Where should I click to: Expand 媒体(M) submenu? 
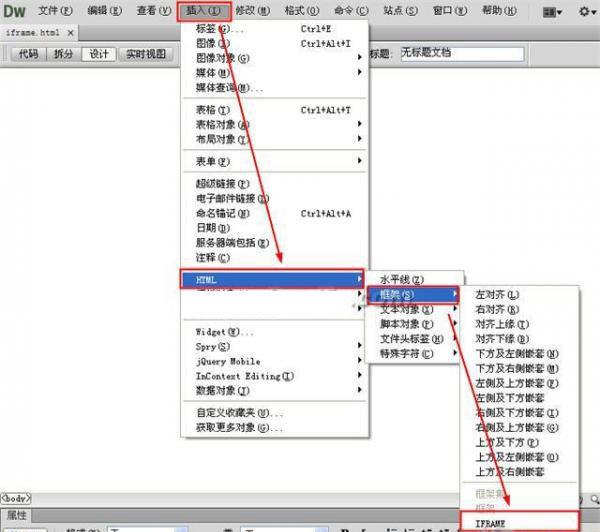(275, 73)
